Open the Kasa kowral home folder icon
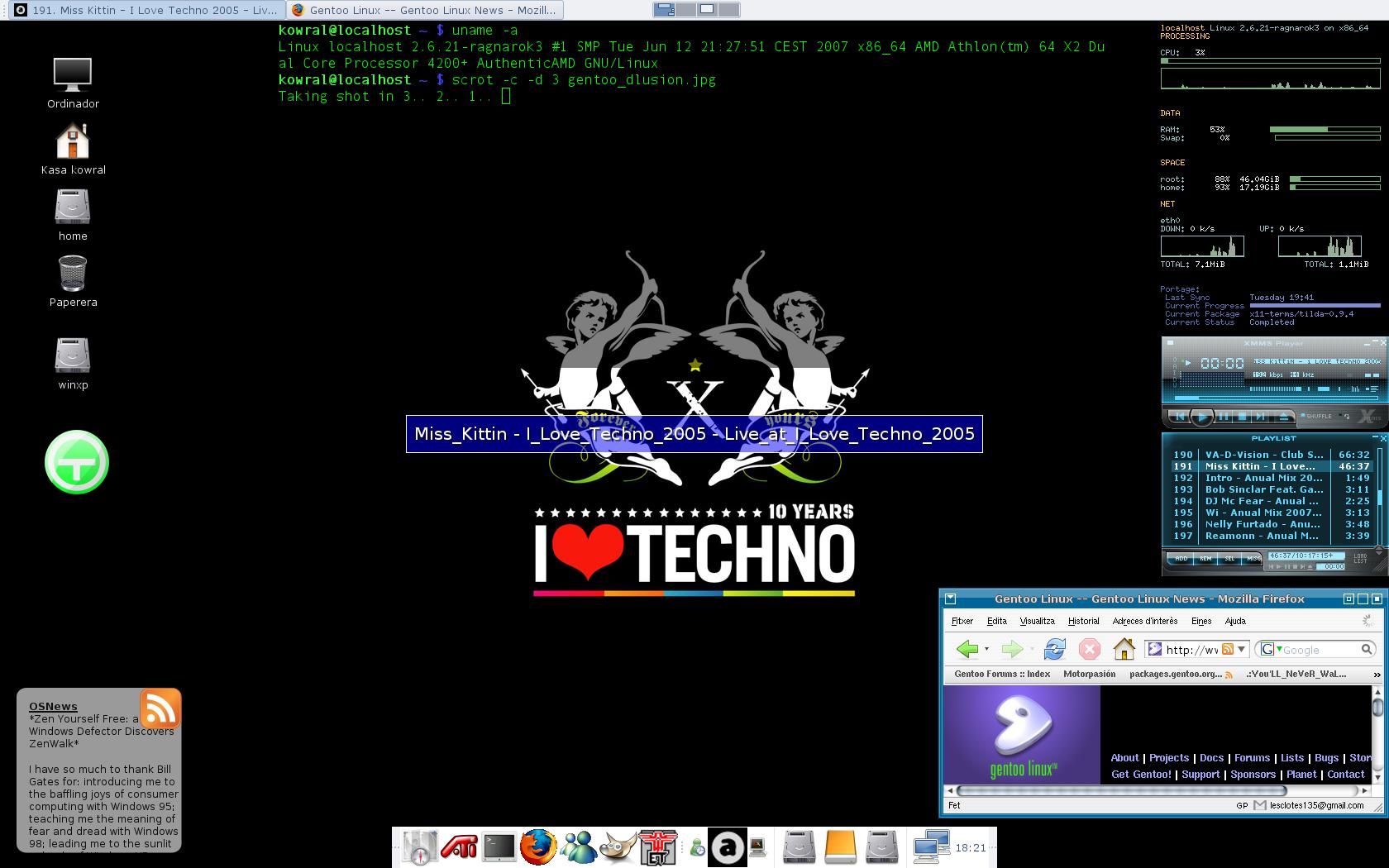The image size is (1389, 868). coord(73,149)
